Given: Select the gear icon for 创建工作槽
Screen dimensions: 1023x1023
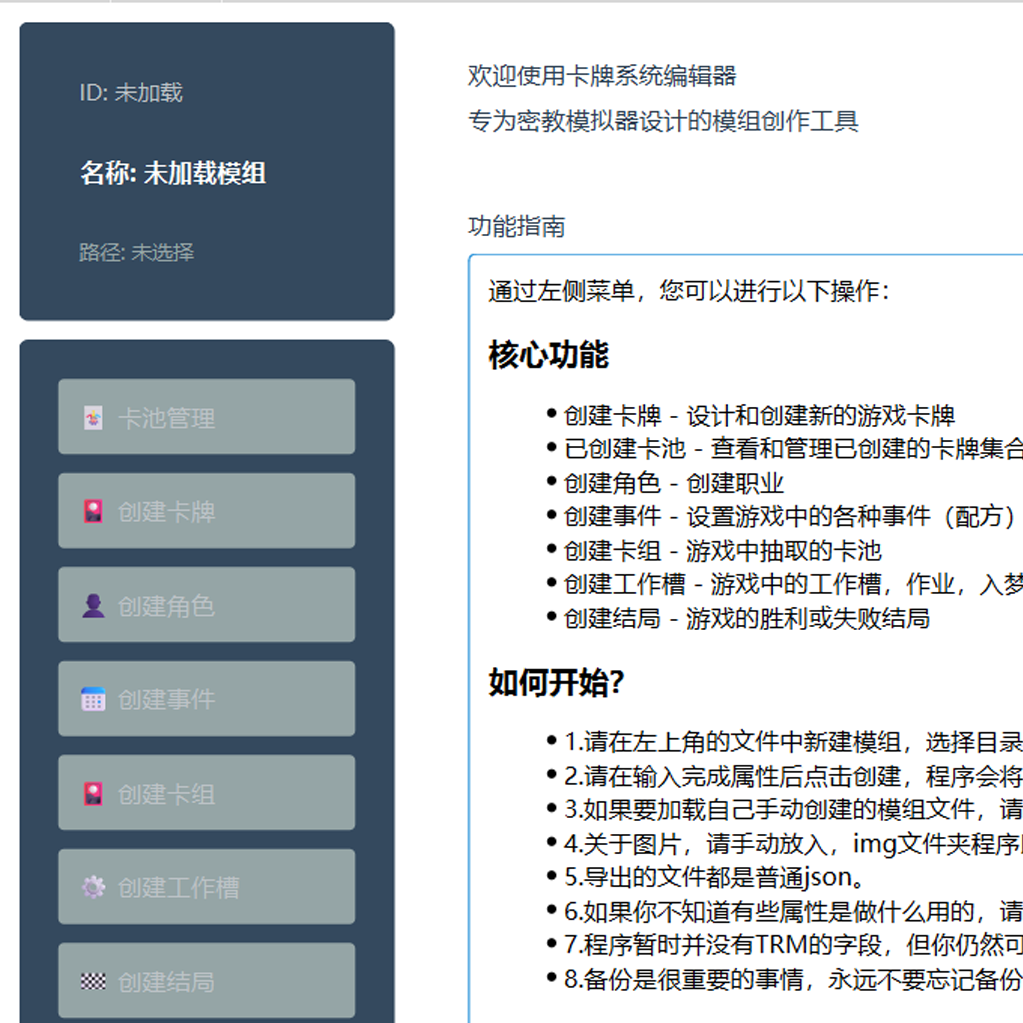Looking at the screenshot, I should coord(93,887).
